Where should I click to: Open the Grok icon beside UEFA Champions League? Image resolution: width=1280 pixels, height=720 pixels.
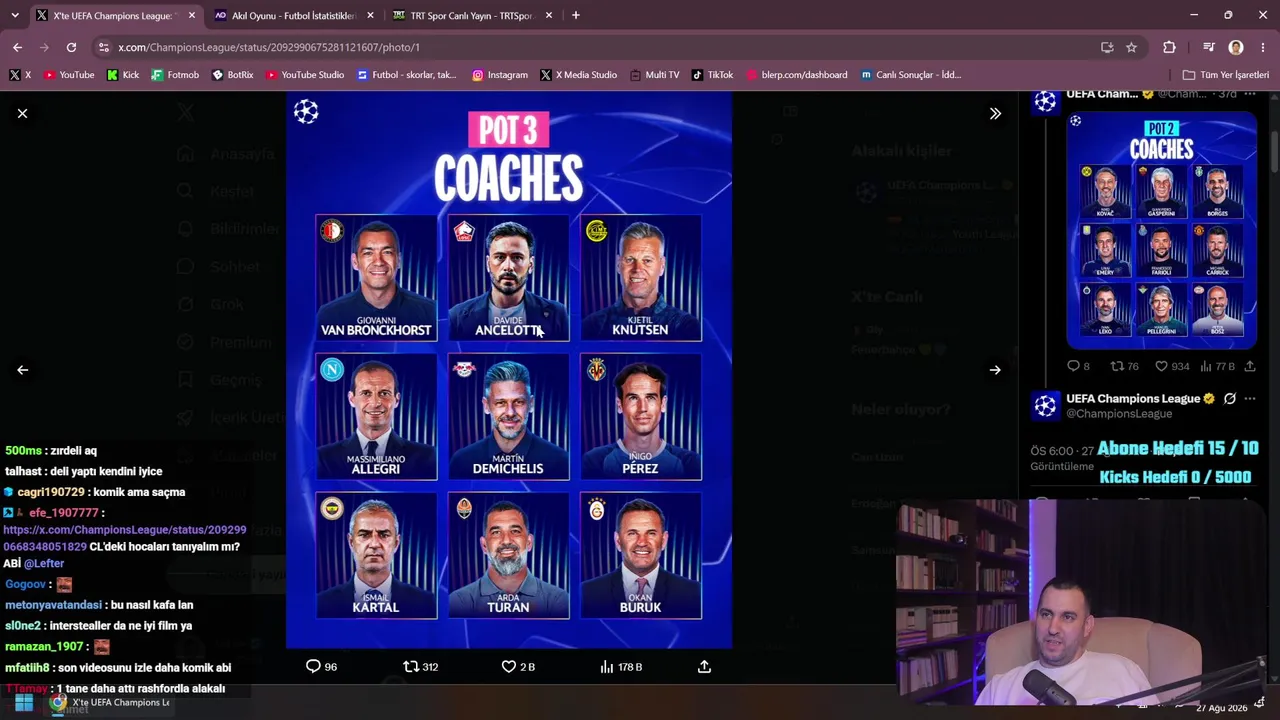[x=1230, y=399]
